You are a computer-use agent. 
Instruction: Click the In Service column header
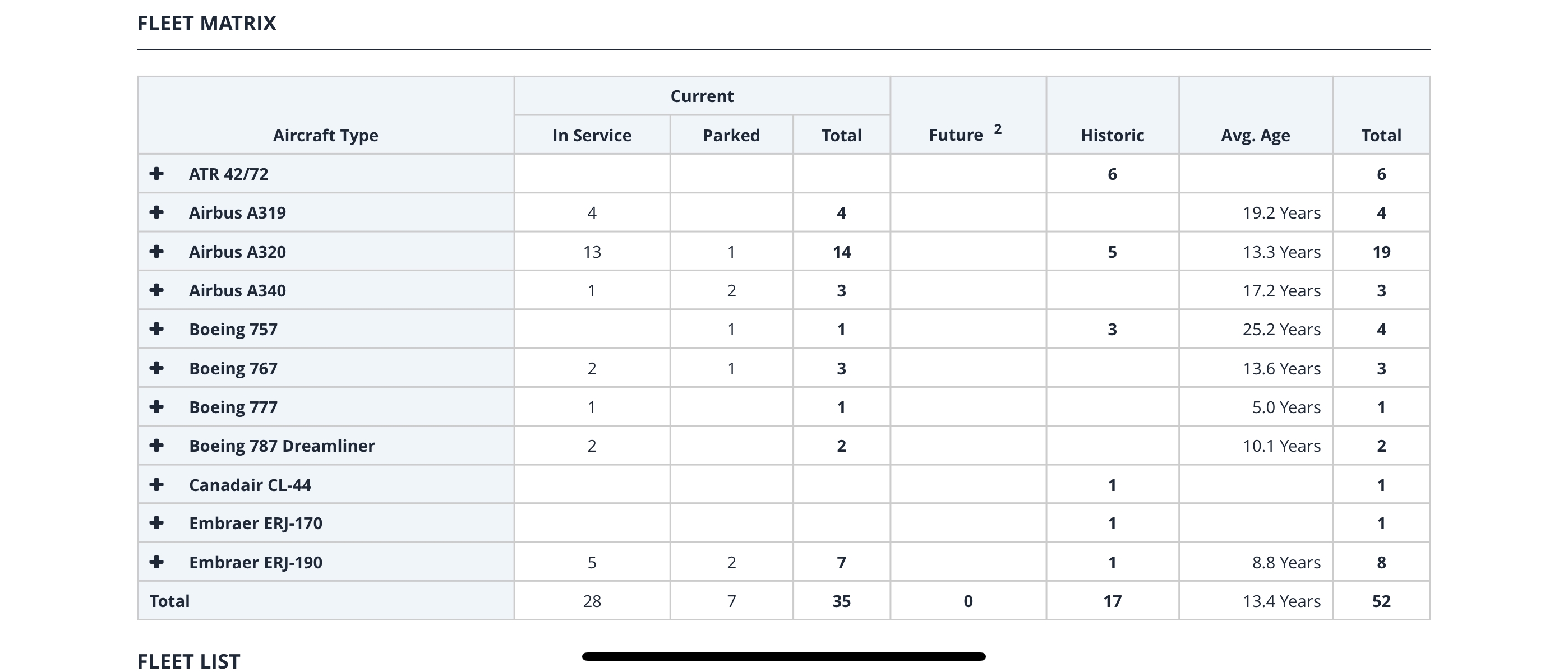click(592, 135)
